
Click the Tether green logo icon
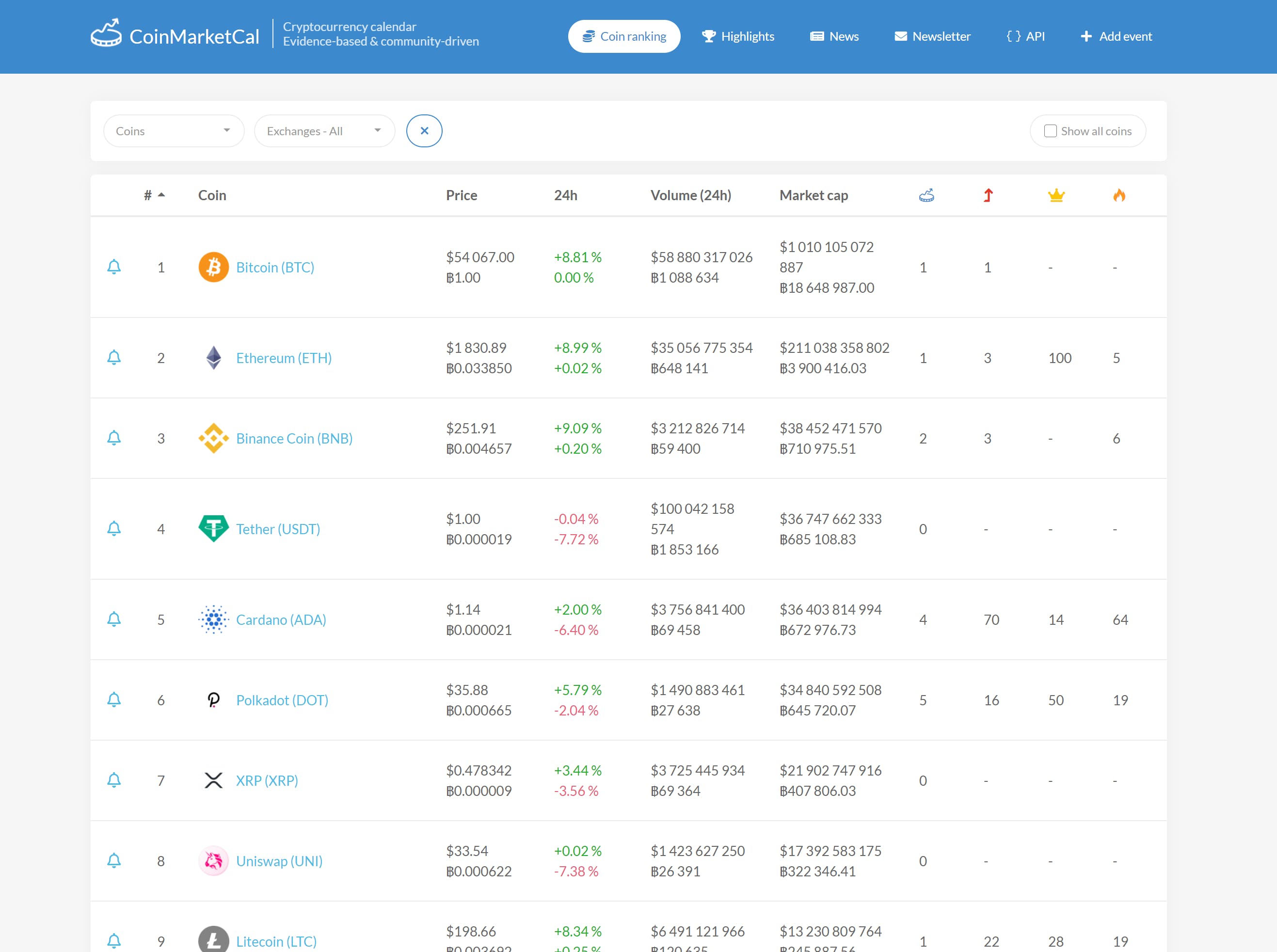[x=213, y=528]
